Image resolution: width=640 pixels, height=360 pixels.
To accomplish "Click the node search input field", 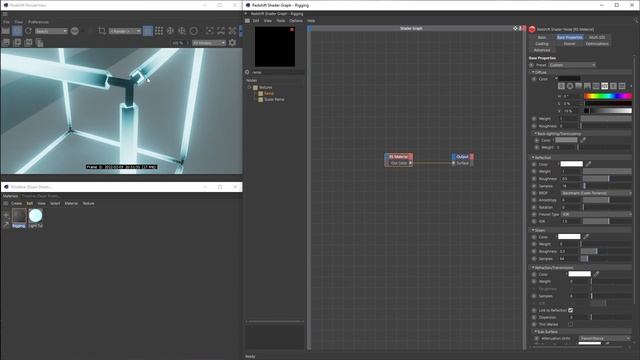I will tap(278, 72).
